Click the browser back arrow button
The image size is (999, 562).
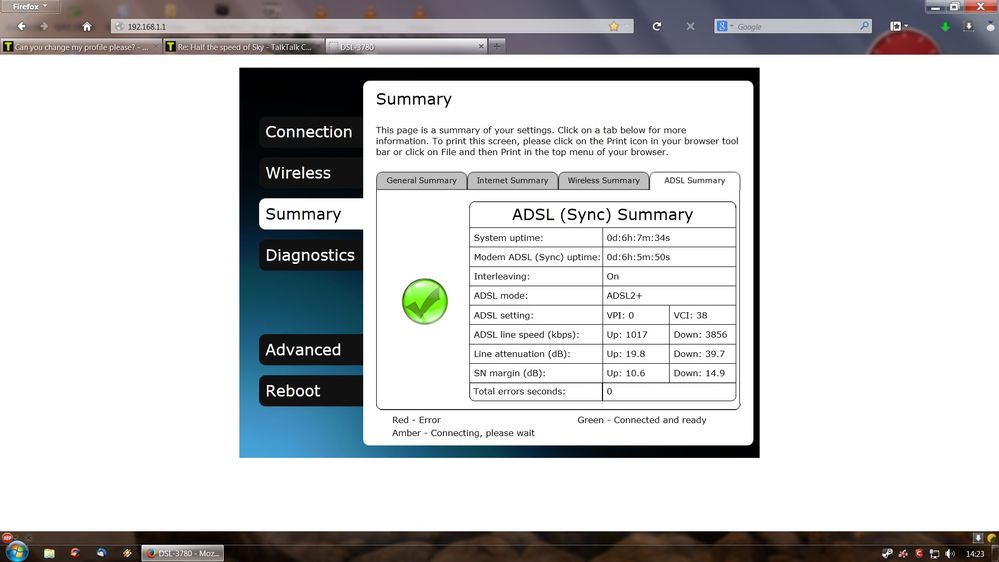tap(22, 26)
